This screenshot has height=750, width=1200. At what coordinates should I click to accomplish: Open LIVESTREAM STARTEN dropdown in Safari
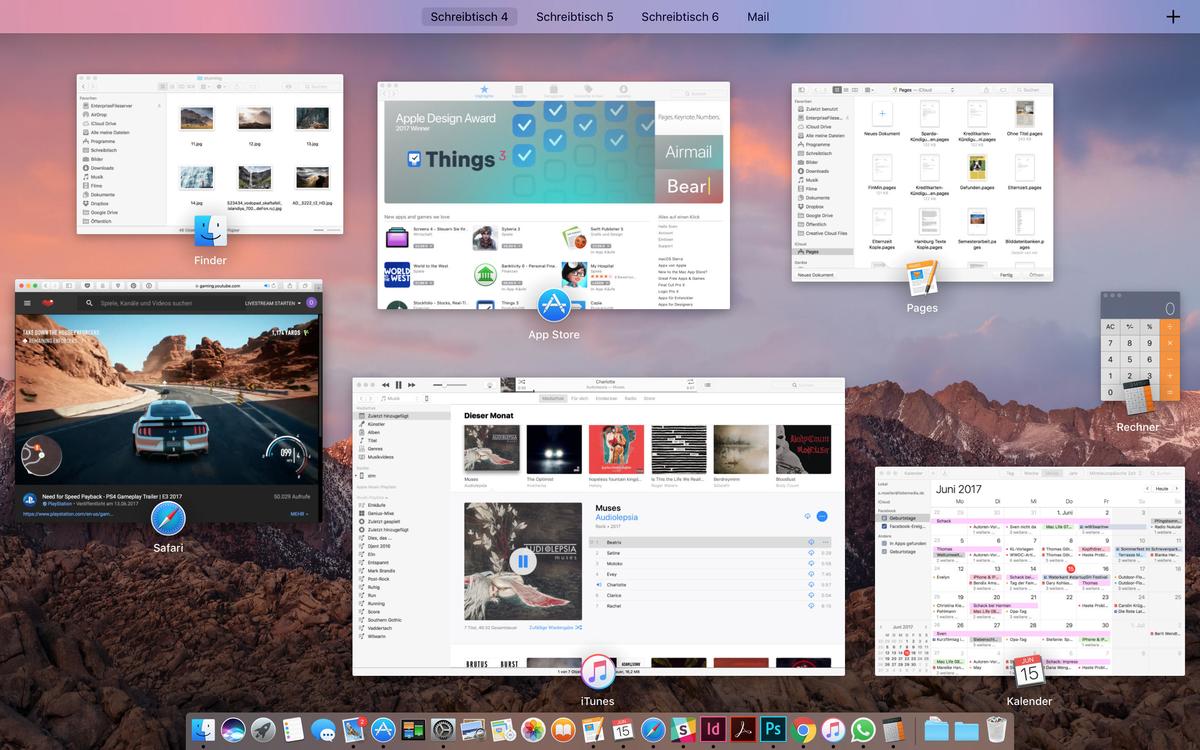272,303
